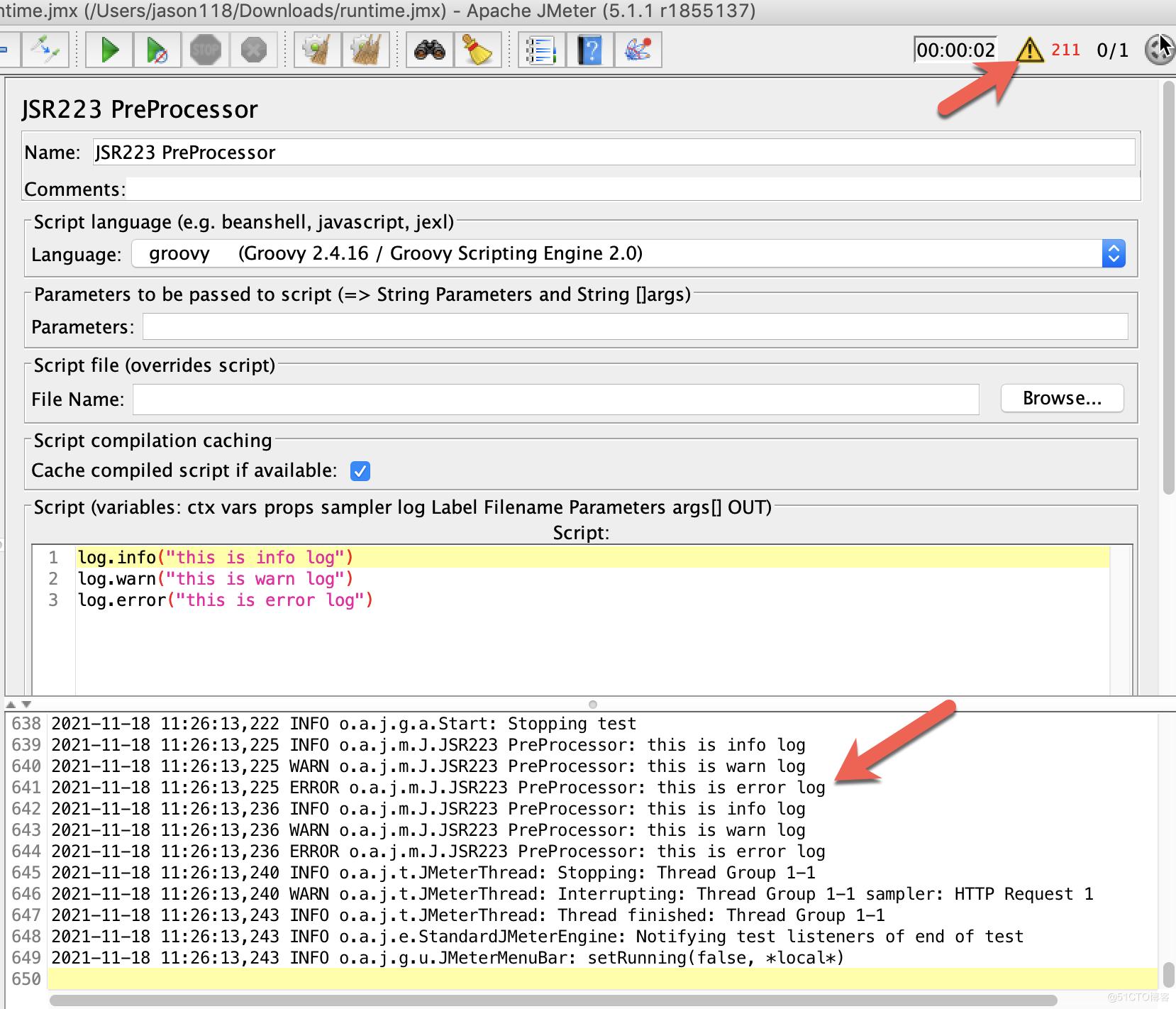Click the 0/1 active threads indicator

point(1112,50)
